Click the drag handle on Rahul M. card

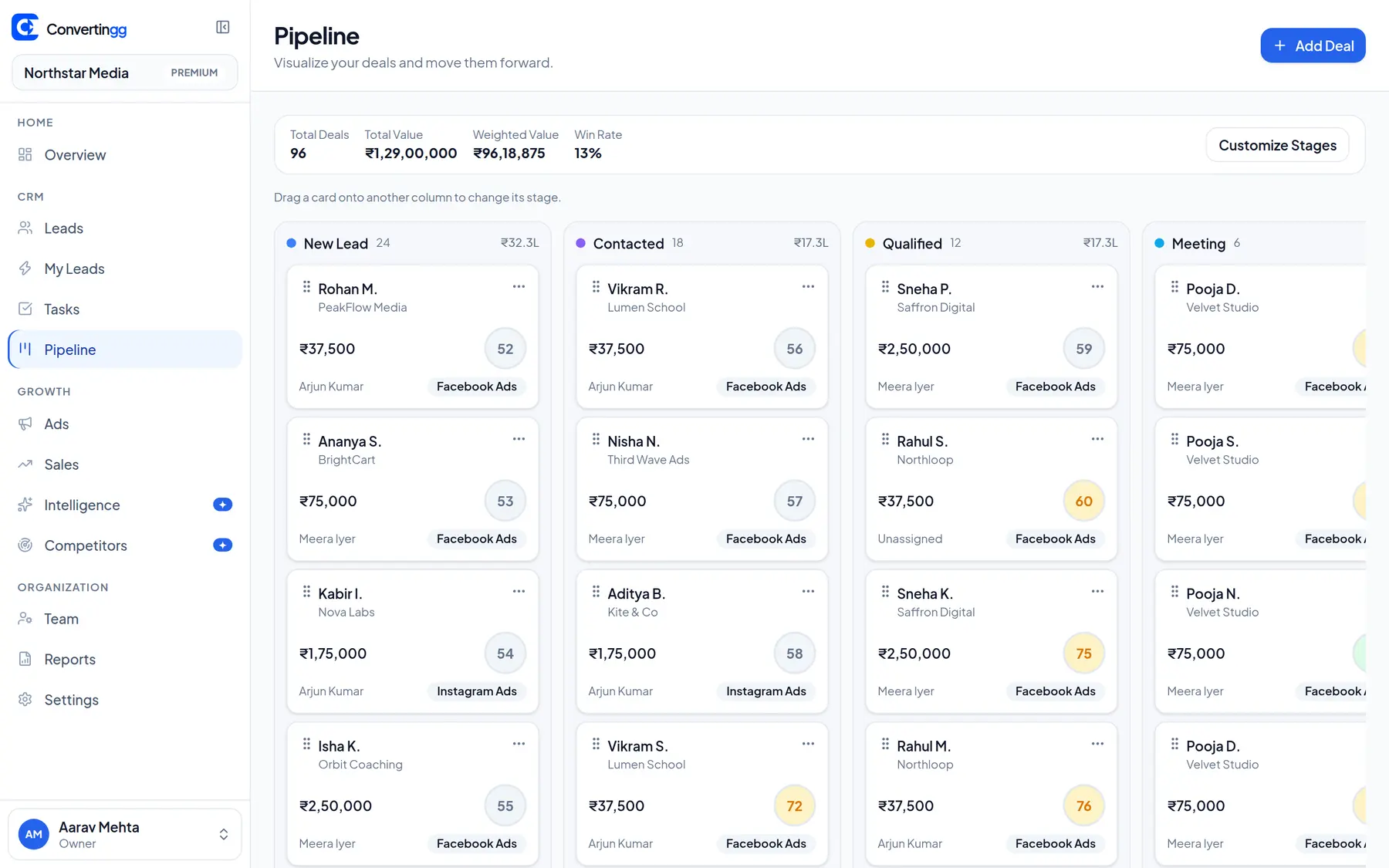(x=885, y=744)
